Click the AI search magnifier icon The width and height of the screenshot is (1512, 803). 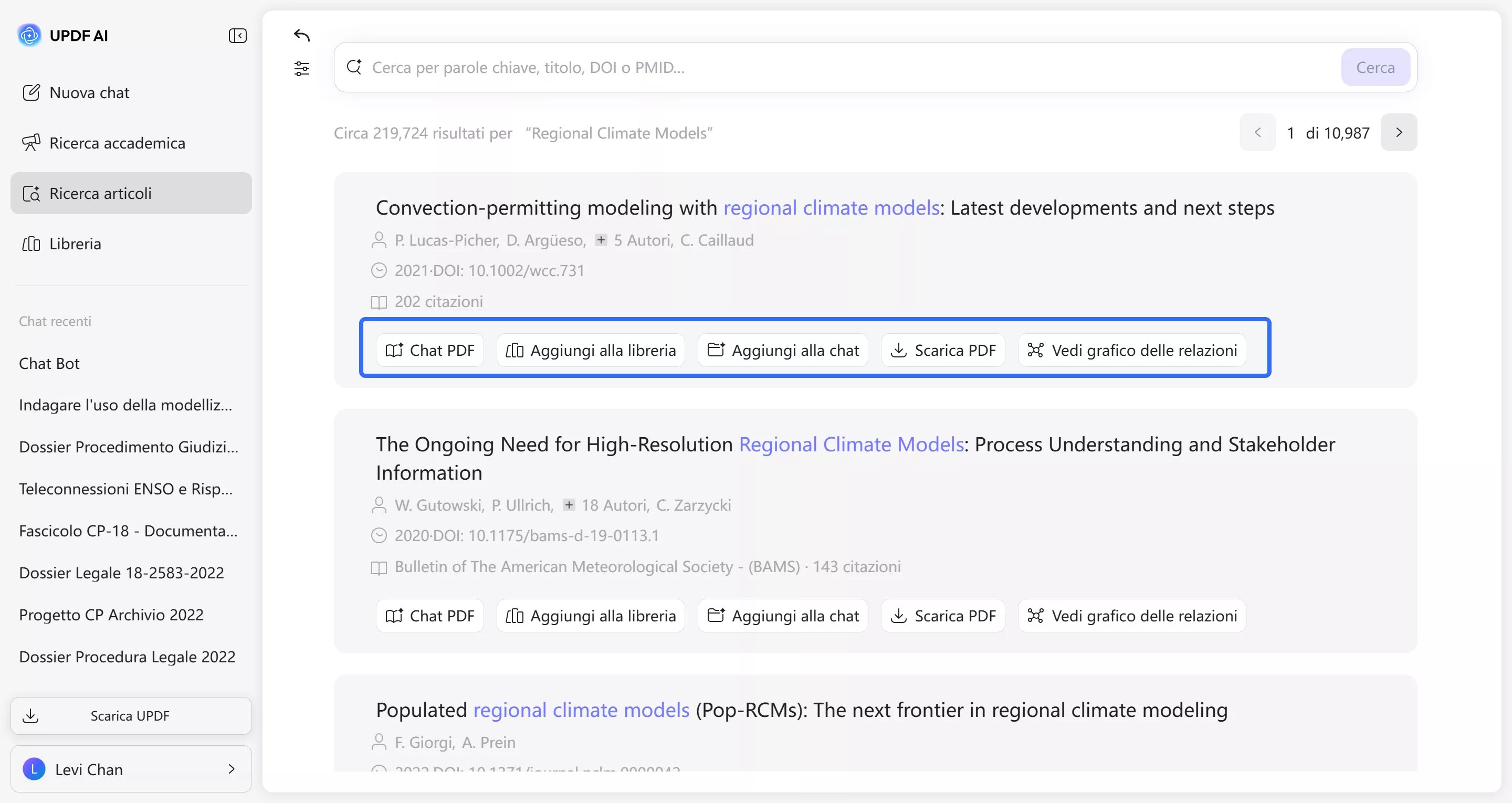(354, 67)
